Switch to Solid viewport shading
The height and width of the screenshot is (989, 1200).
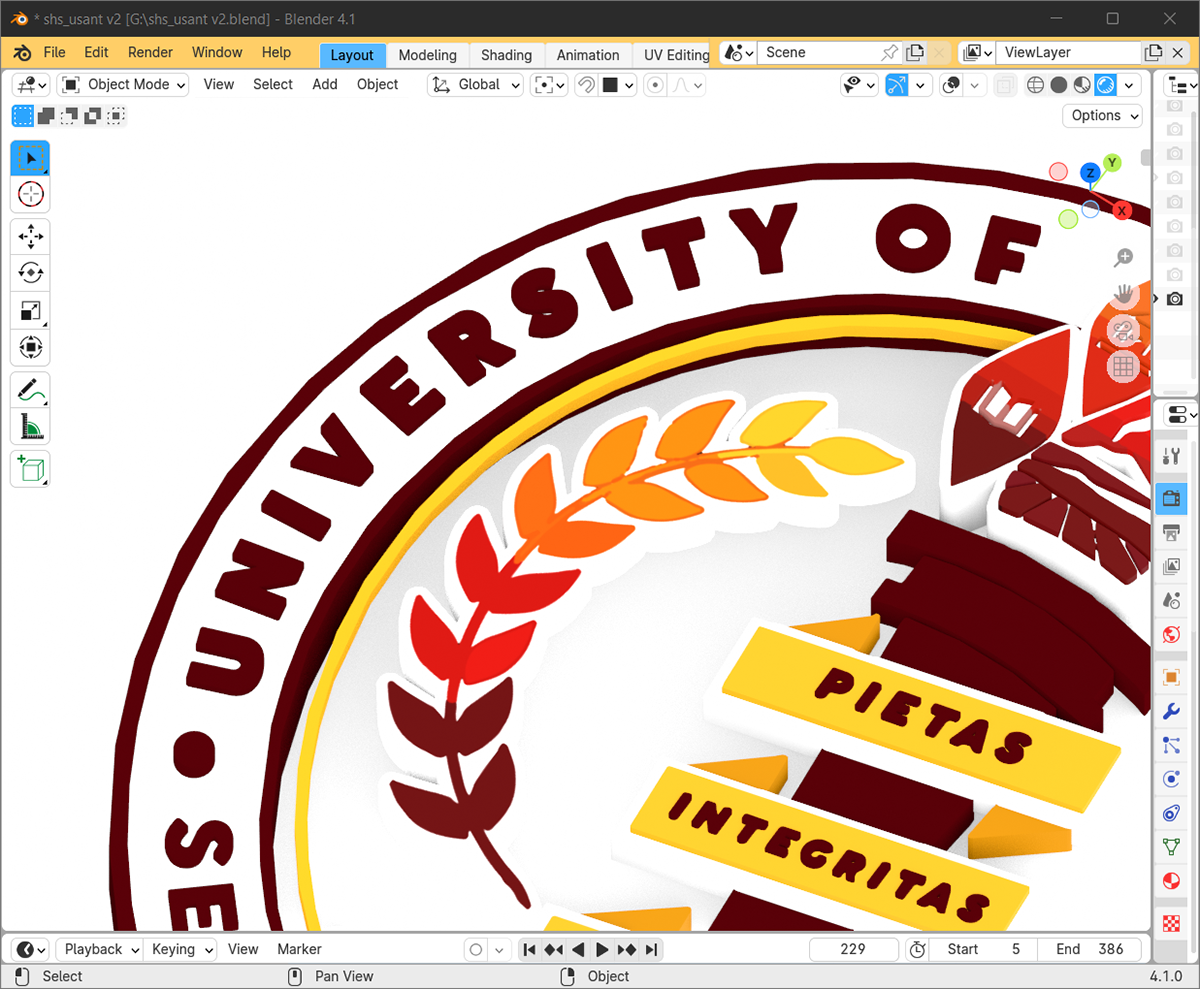coord(1059,85)
